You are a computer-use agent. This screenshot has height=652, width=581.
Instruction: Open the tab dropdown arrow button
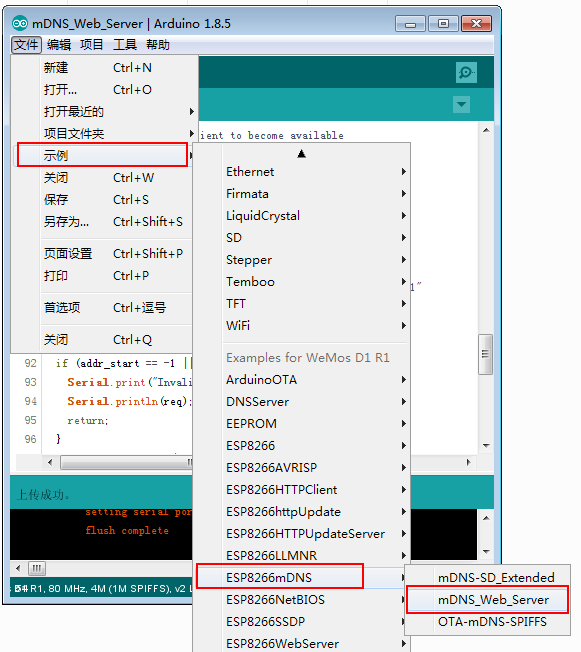click(461, 104)
